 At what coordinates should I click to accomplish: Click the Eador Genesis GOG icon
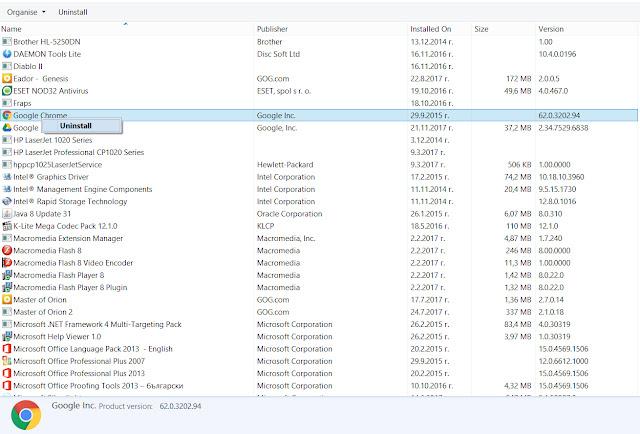[x=7, y=78]
